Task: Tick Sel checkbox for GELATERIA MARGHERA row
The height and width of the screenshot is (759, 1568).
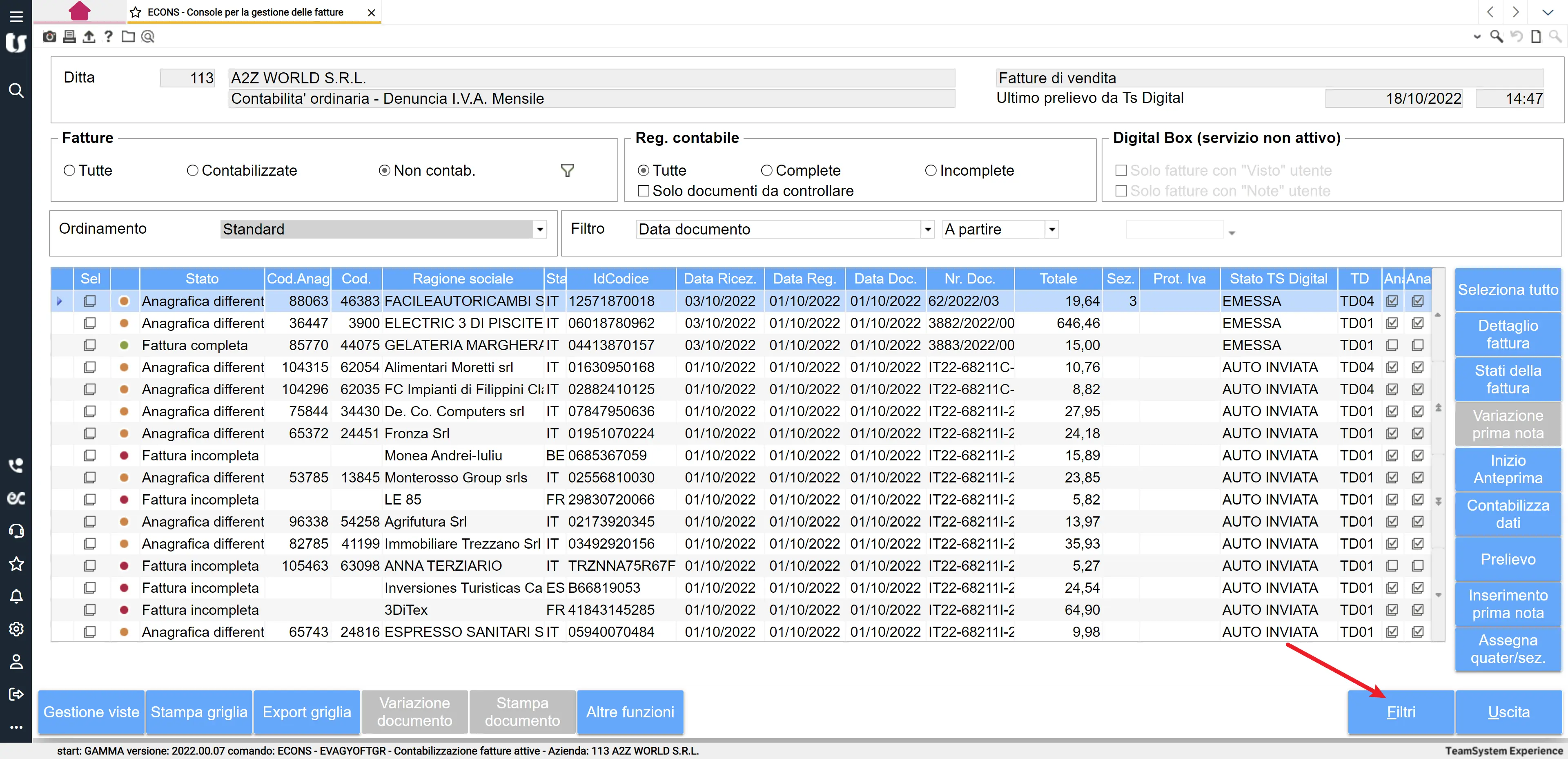Action: coord(90,345)
